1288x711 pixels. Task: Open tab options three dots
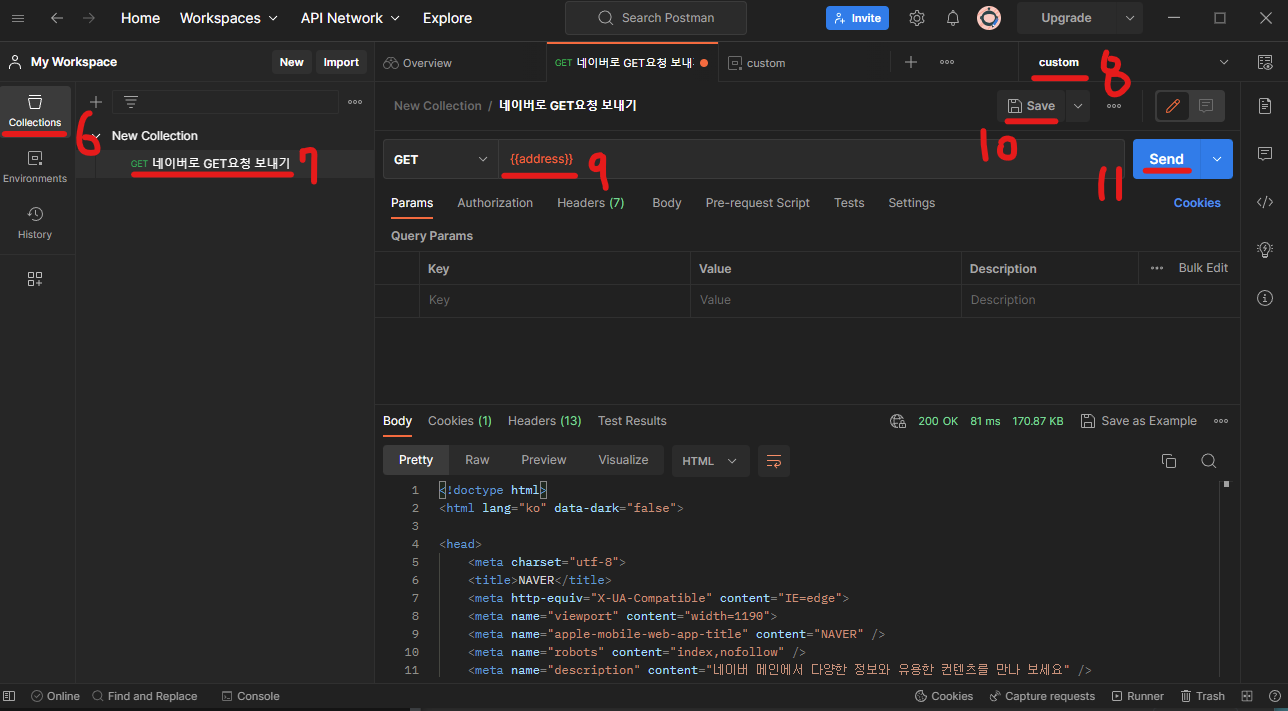[x=947, y=62]
